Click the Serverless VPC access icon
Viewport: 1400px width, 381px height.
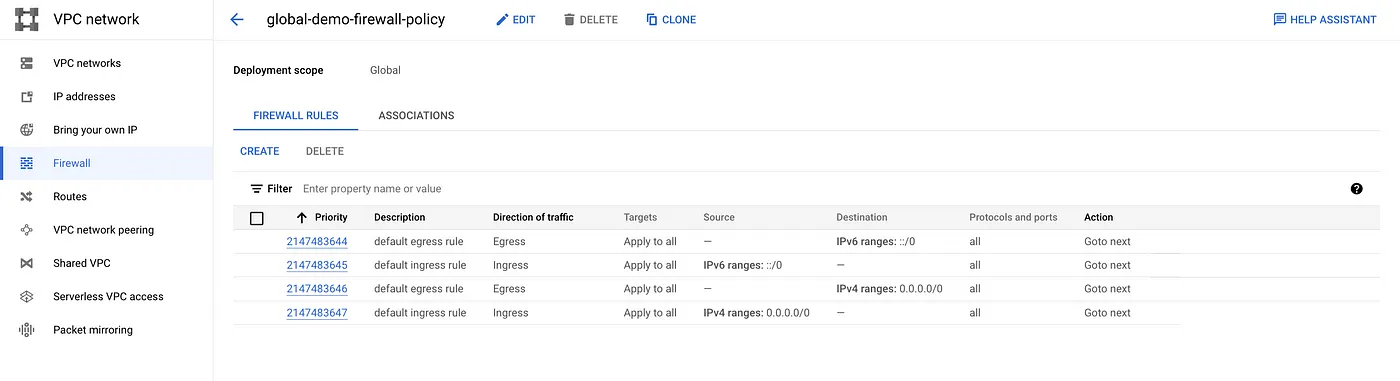point(27,297)
